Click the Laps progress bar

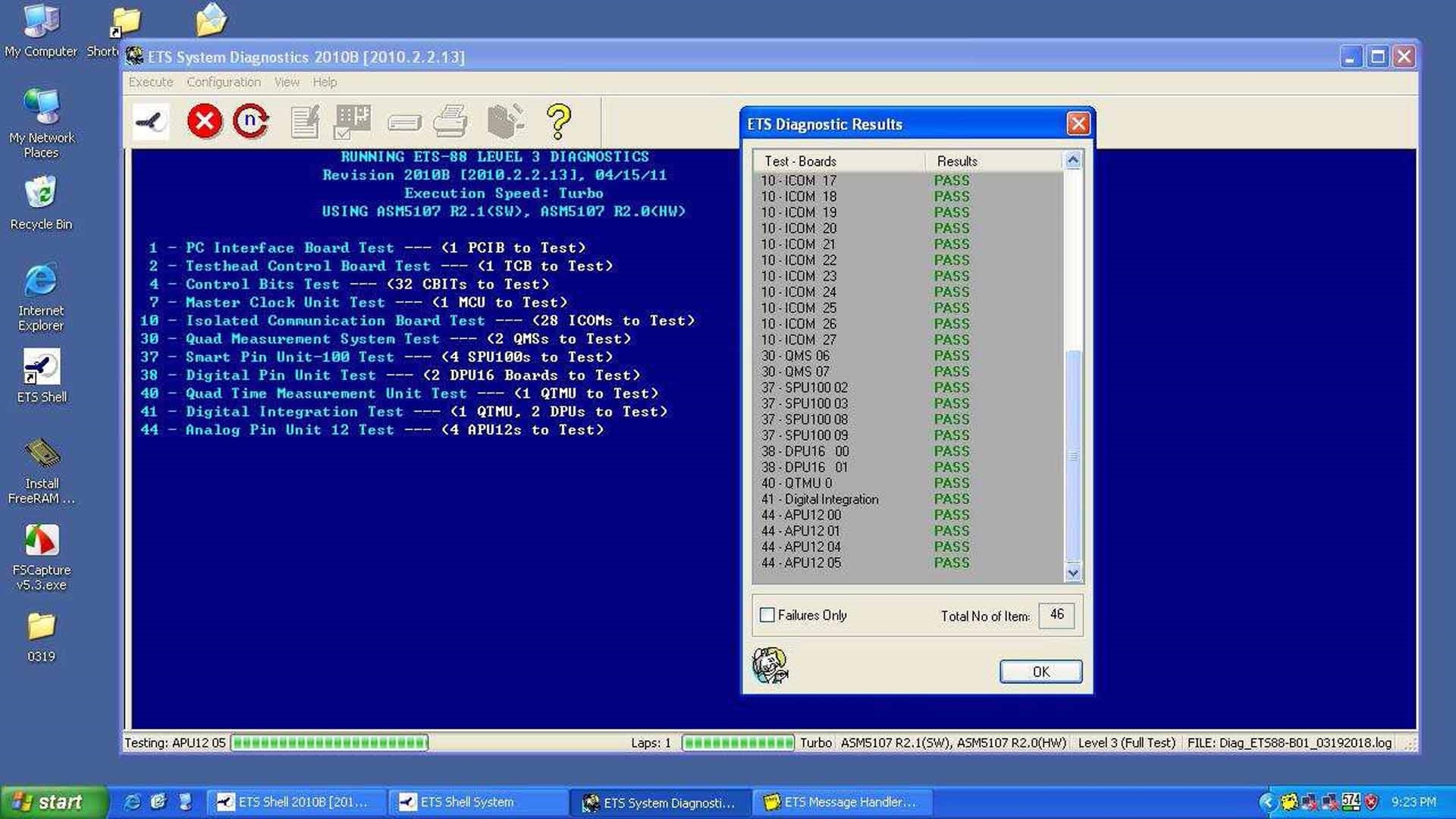coord(738,742)
